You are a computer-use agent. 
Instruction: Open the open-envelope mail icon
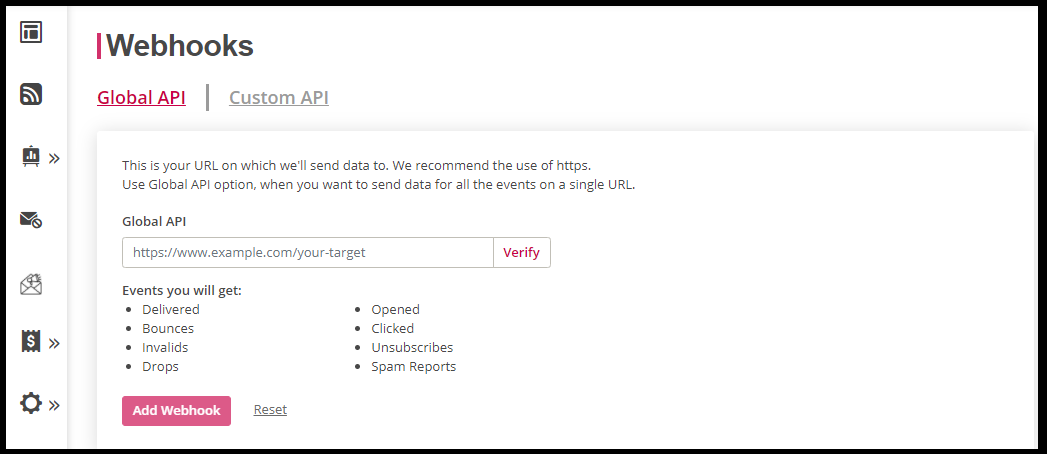pyautogui.click(x=31, y=284)
